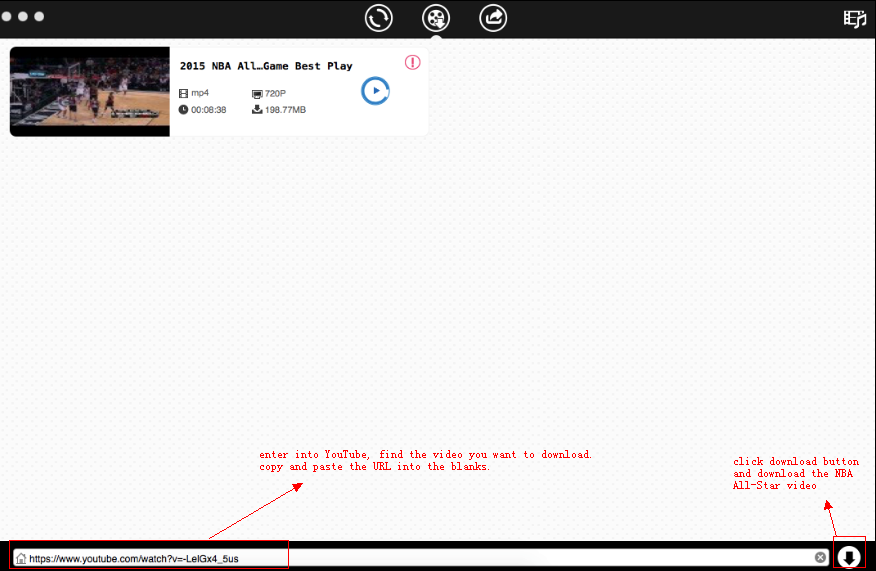This screenshot has width=876, height=571.
Task: Open the Convert tab icon
Action: point(379,18)
